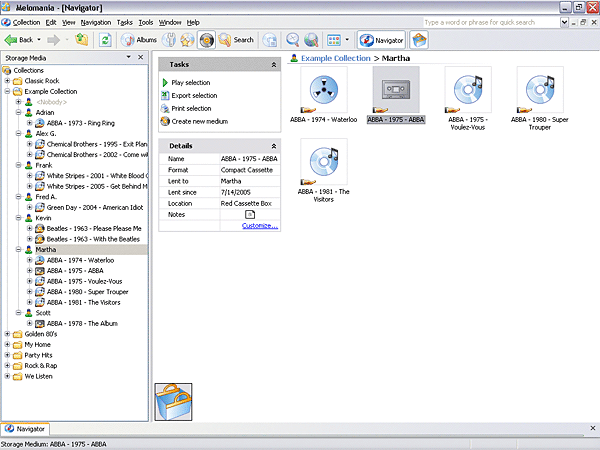Select Kevin in the tree

43,218
